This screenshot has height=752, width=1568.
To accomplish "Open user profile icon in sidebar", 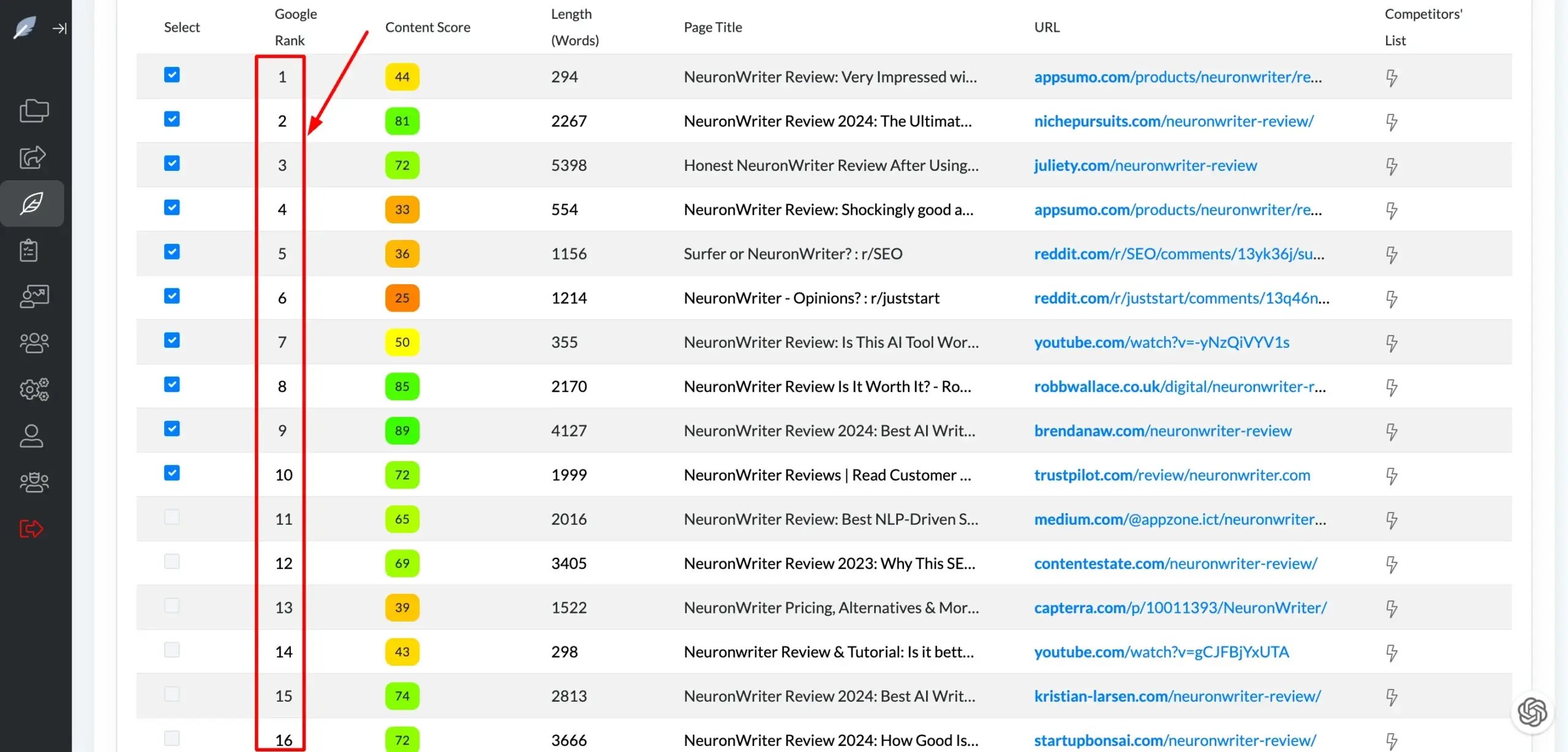I will coord(31,436).
